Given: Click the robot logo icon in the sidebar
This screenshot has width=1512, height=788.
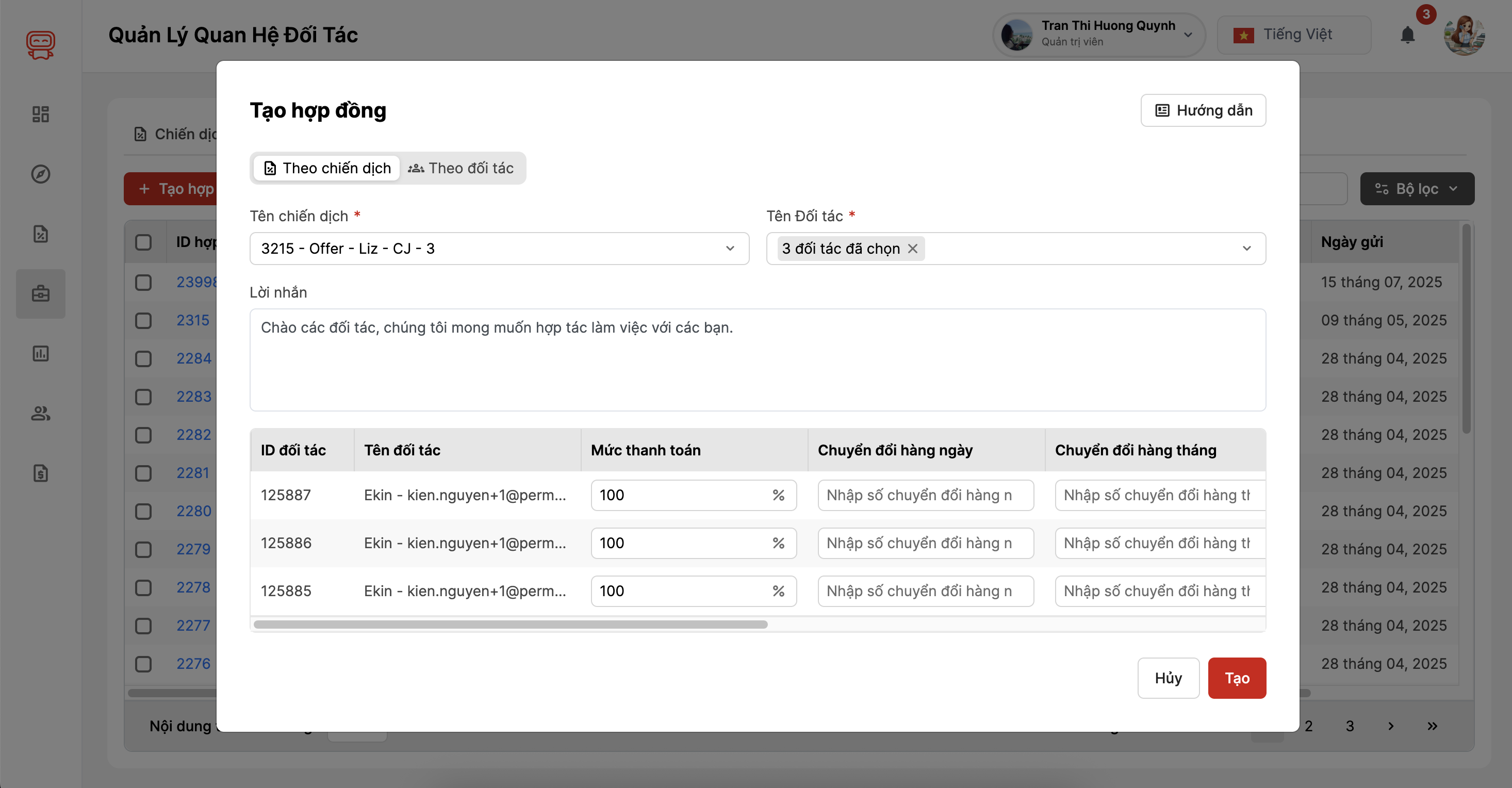Looking at the screenshot, I should pos(41,45).
